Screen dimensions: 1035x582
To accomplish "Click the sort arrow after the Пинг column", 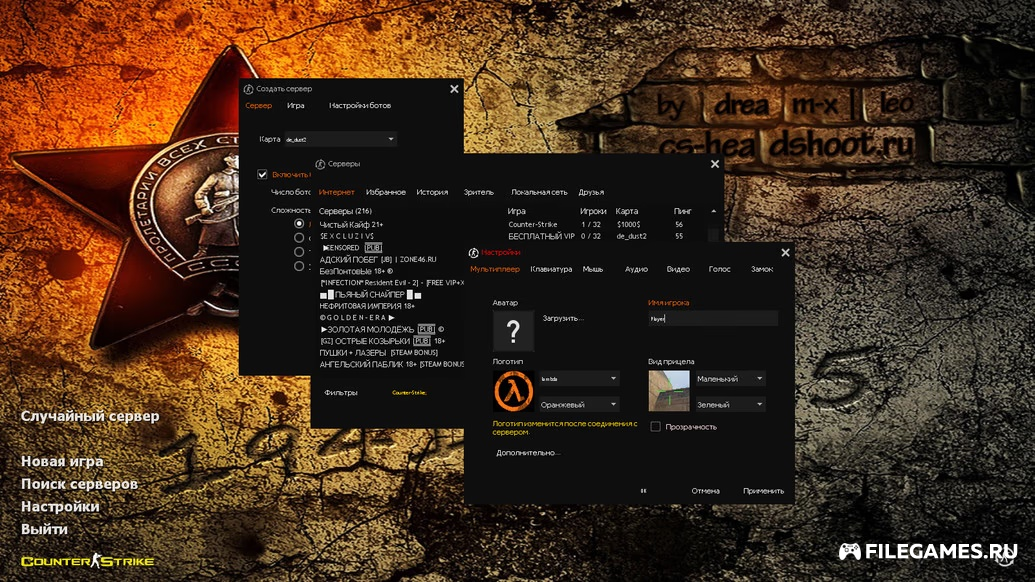I will coord(714,211).
